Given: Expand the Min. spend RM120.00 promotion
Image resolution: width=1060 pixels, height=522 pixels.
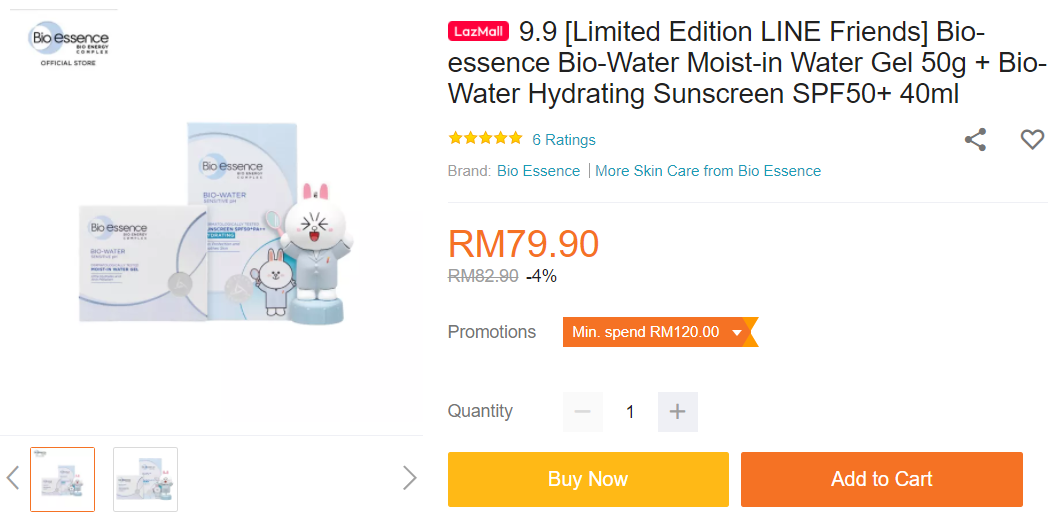Looking at the screenshot, I should [x=659, y=332].
